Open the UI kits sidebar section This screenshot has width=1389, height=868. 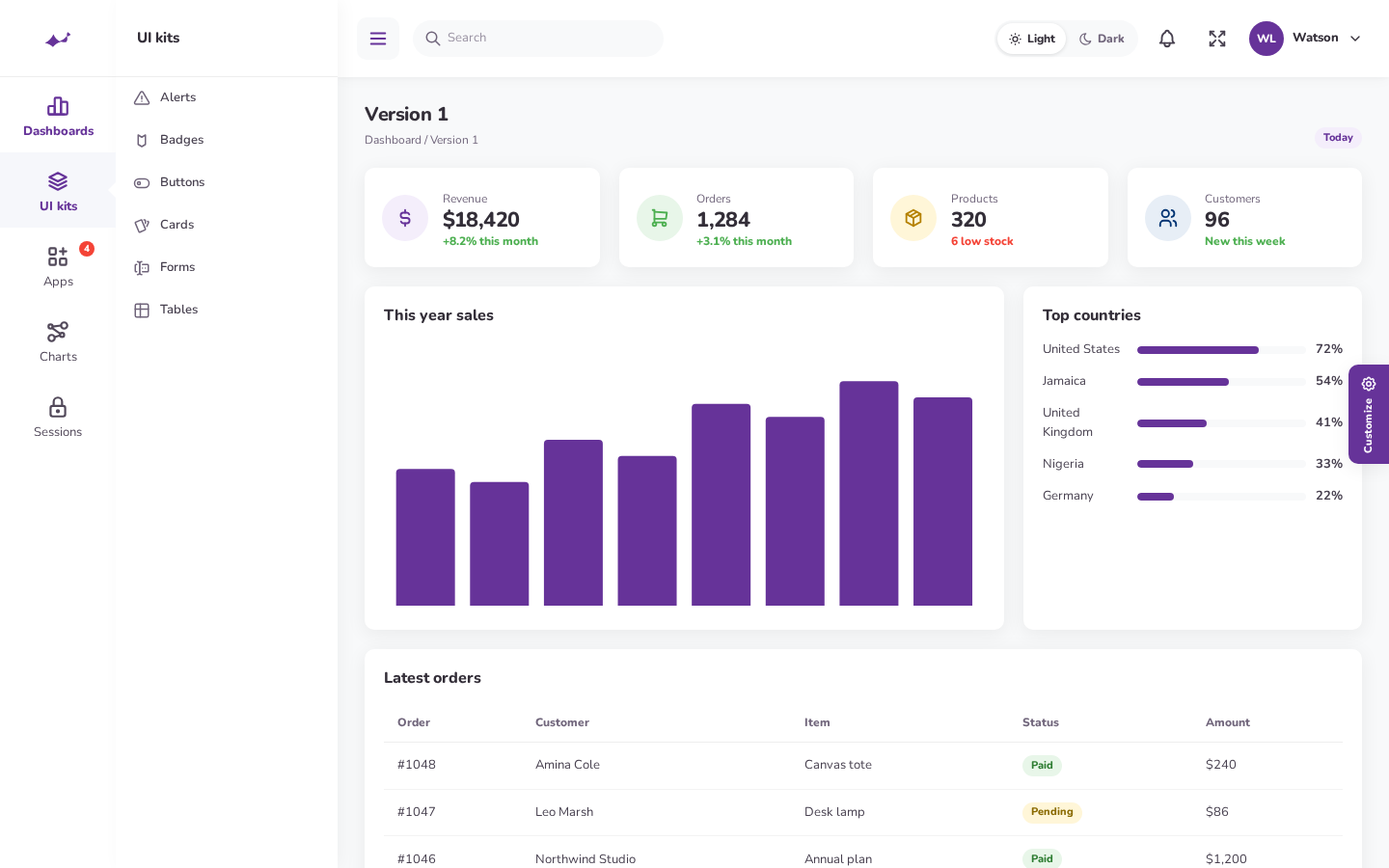pyautogui.click(x=58, y=191)
